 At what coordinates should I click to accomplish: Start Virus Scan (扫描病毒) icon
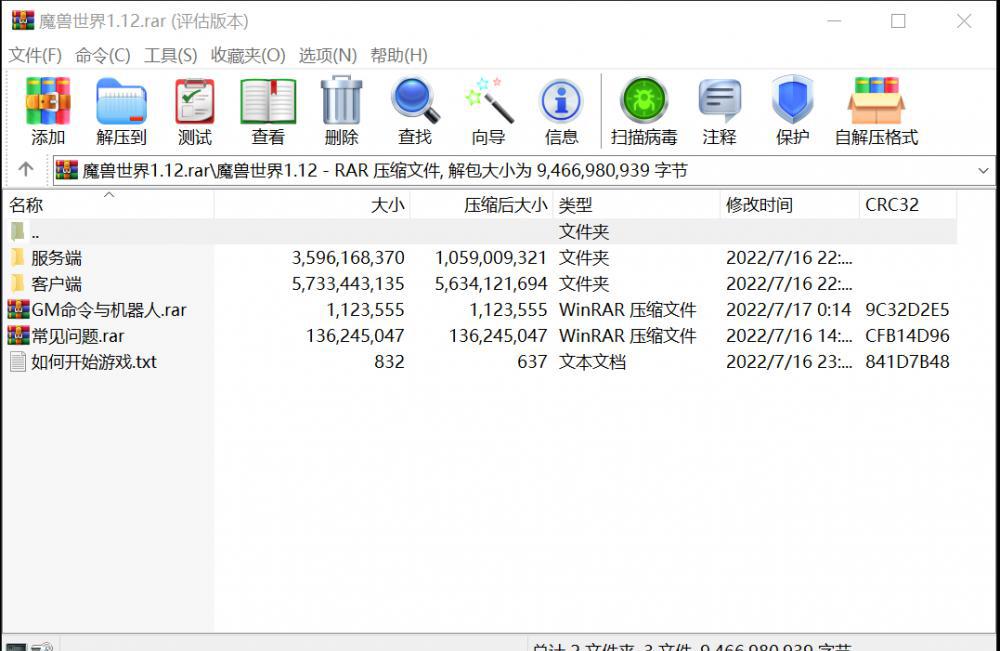click(x=644, y=100)
